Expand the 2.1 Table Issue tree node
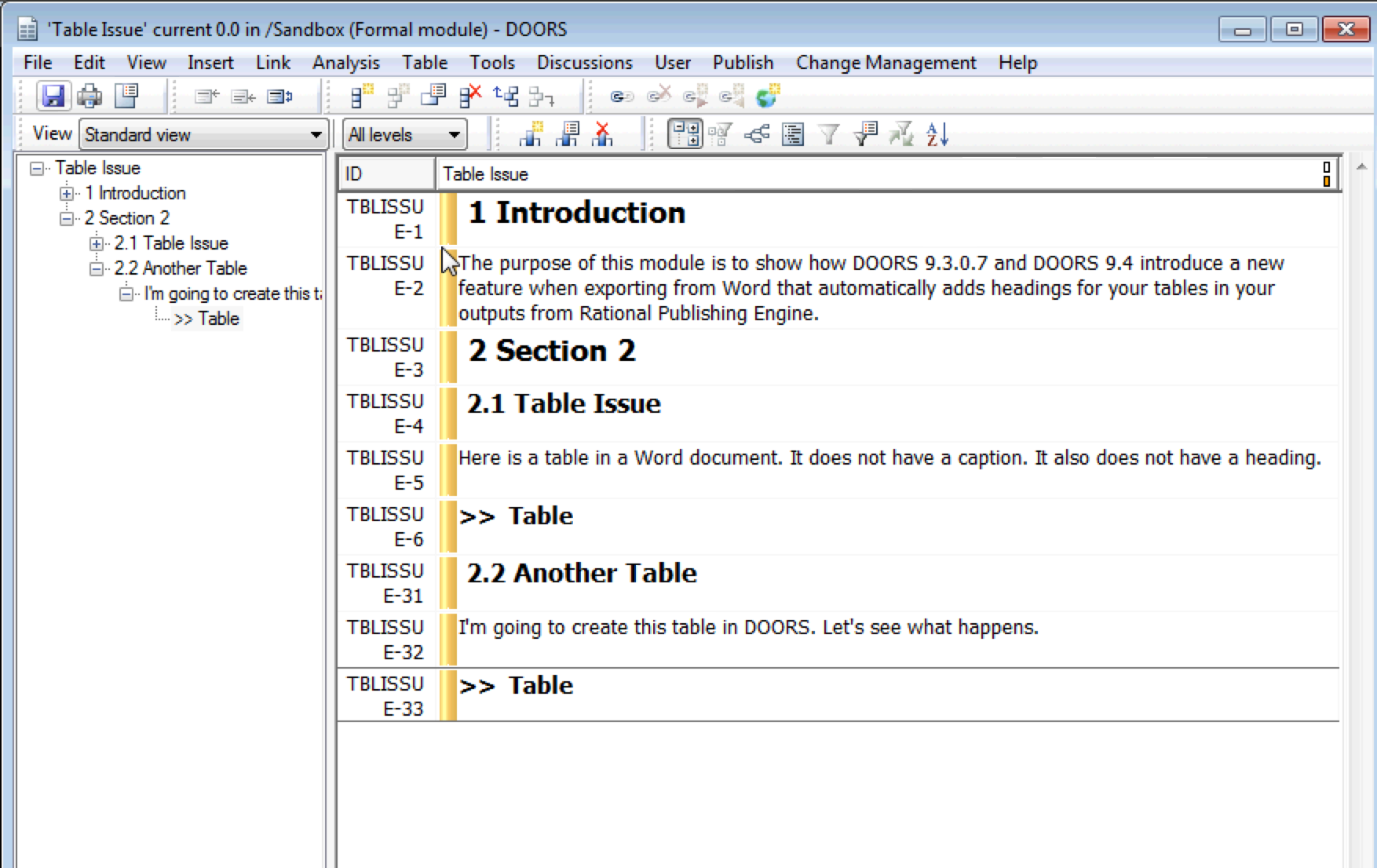Screen dimensions: 1377x868 point(97,243)
